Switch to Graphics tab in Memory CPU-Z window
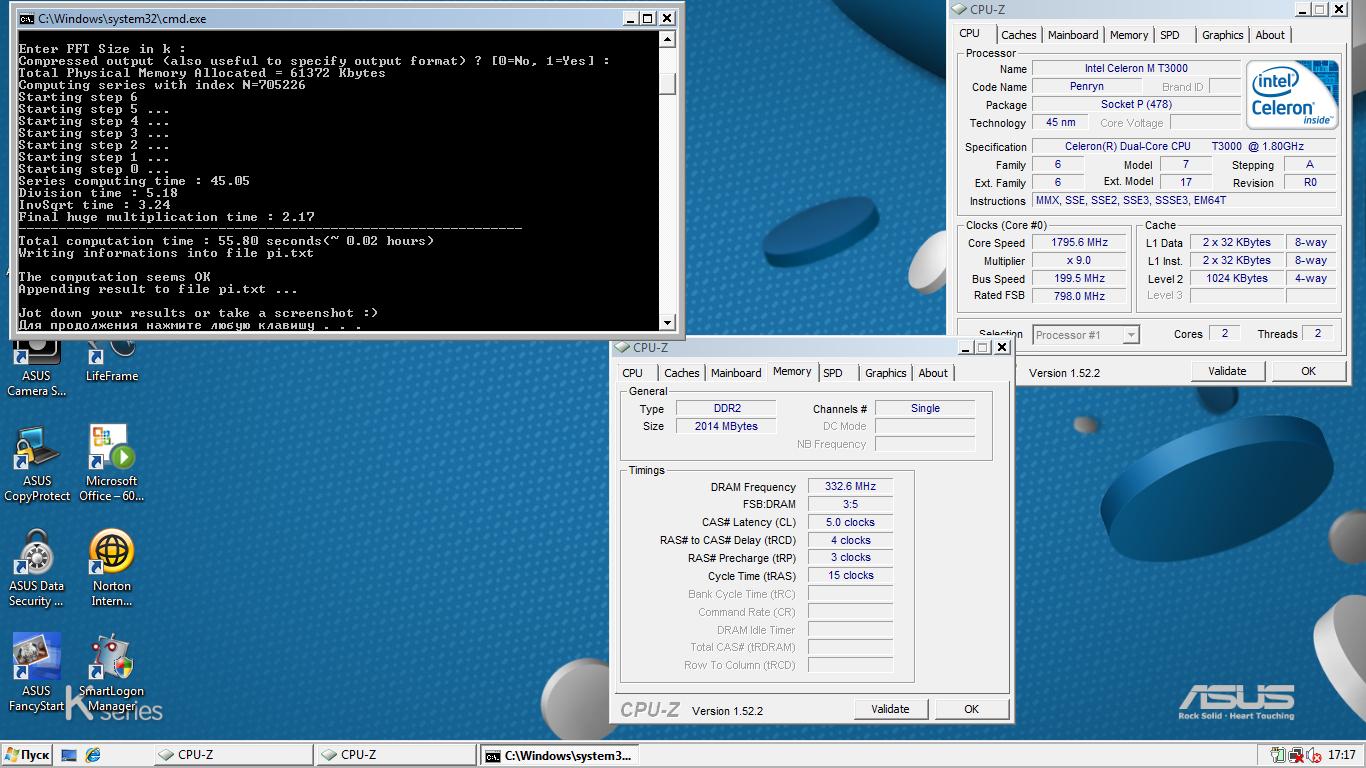Image resolution: width=1366 pixels, height=768 pixels. coord(885,373)
